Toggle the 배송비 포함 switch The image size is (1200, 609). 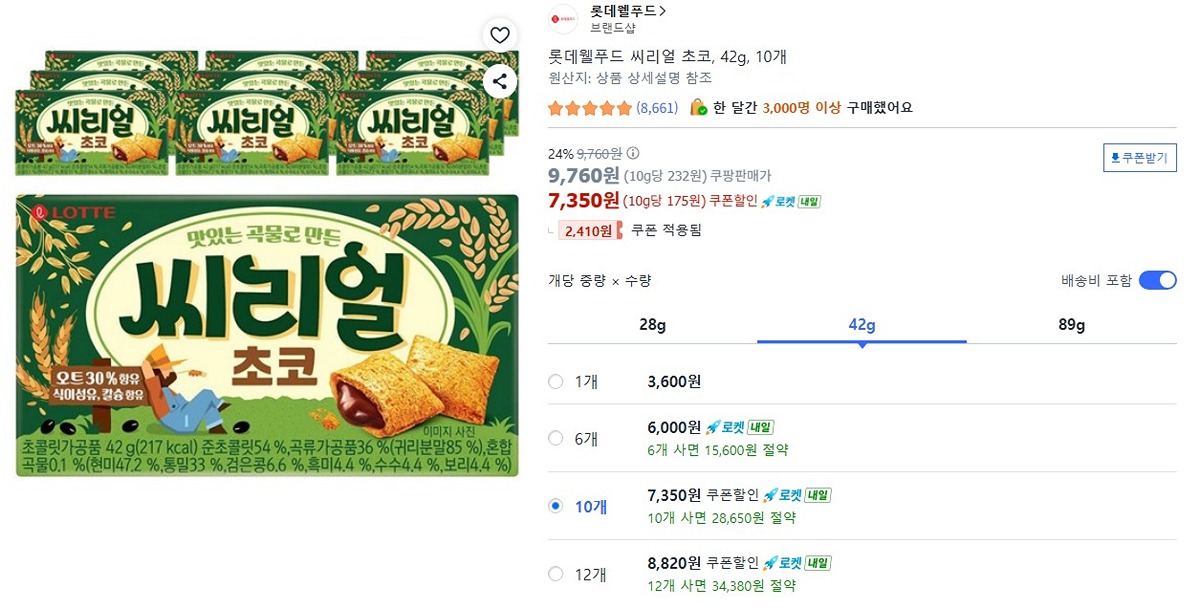[x=1157, y=280]
